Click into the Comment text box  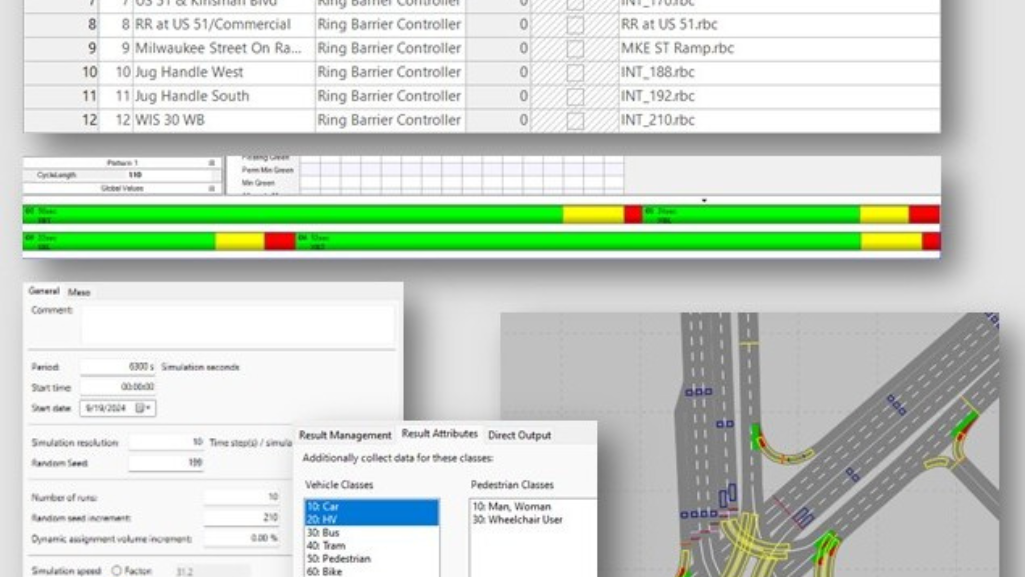236,325
